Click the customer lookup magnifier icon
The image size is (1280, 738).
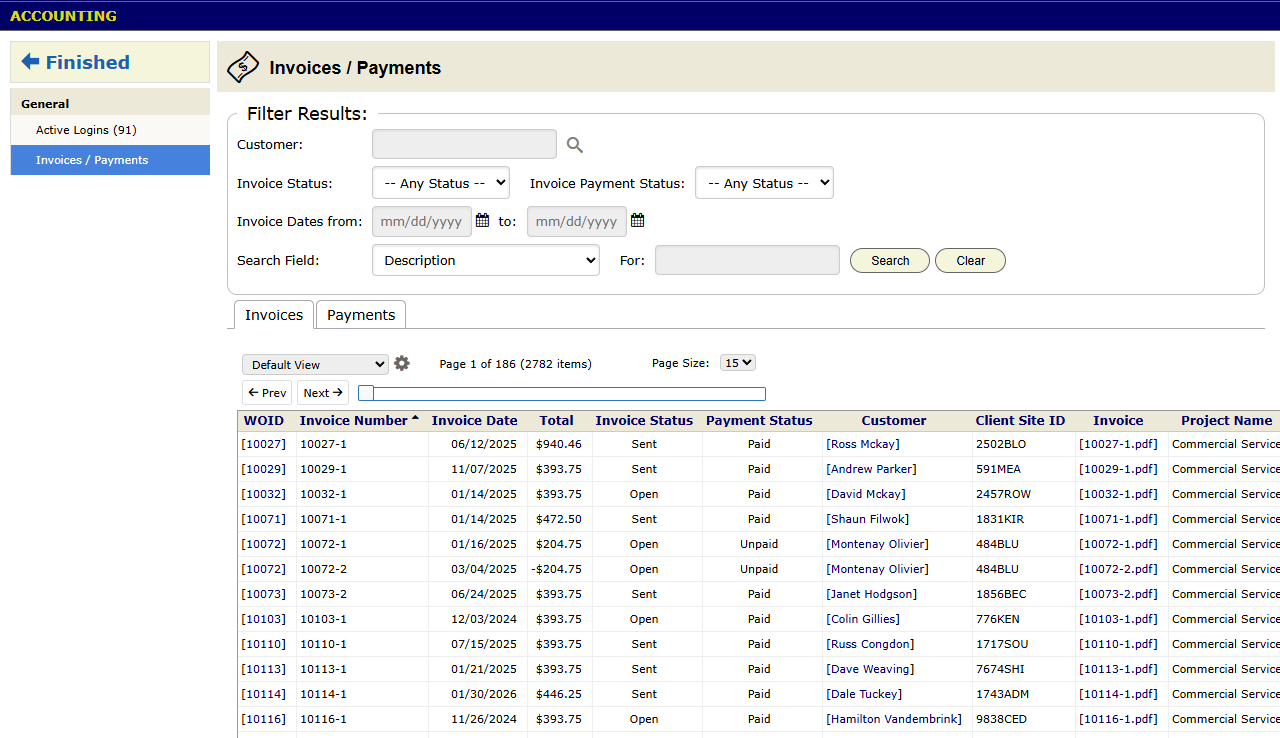(575, 145)
